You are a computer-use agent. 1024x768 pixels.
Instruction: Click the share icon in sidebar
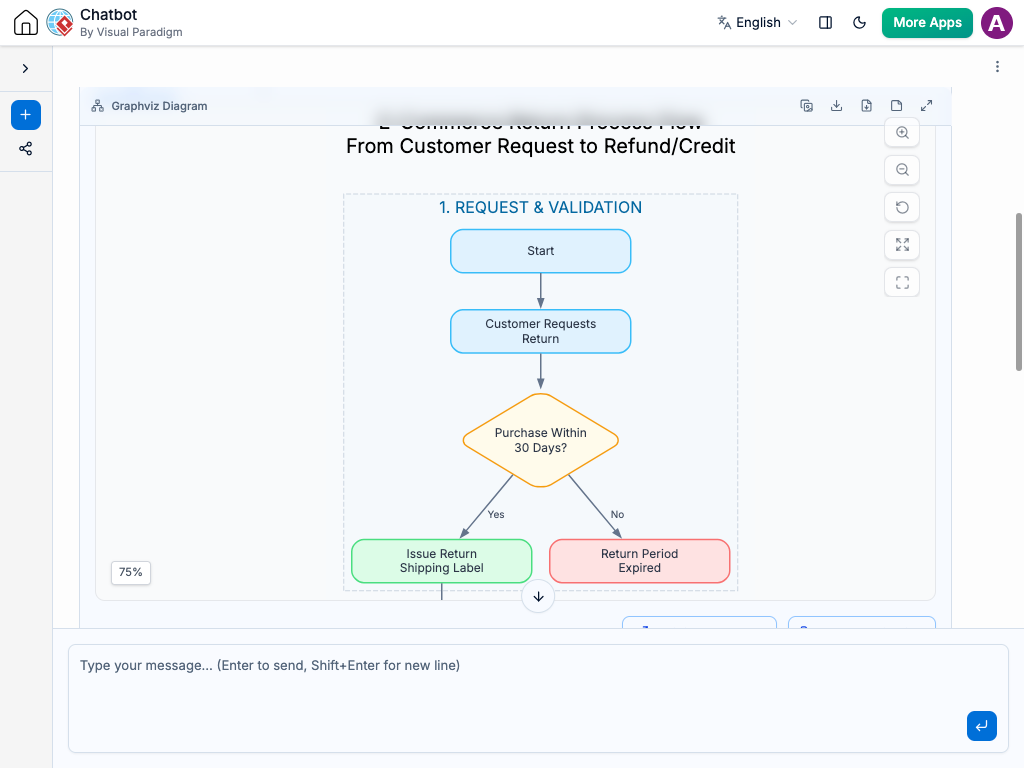(x=25, y=149)
